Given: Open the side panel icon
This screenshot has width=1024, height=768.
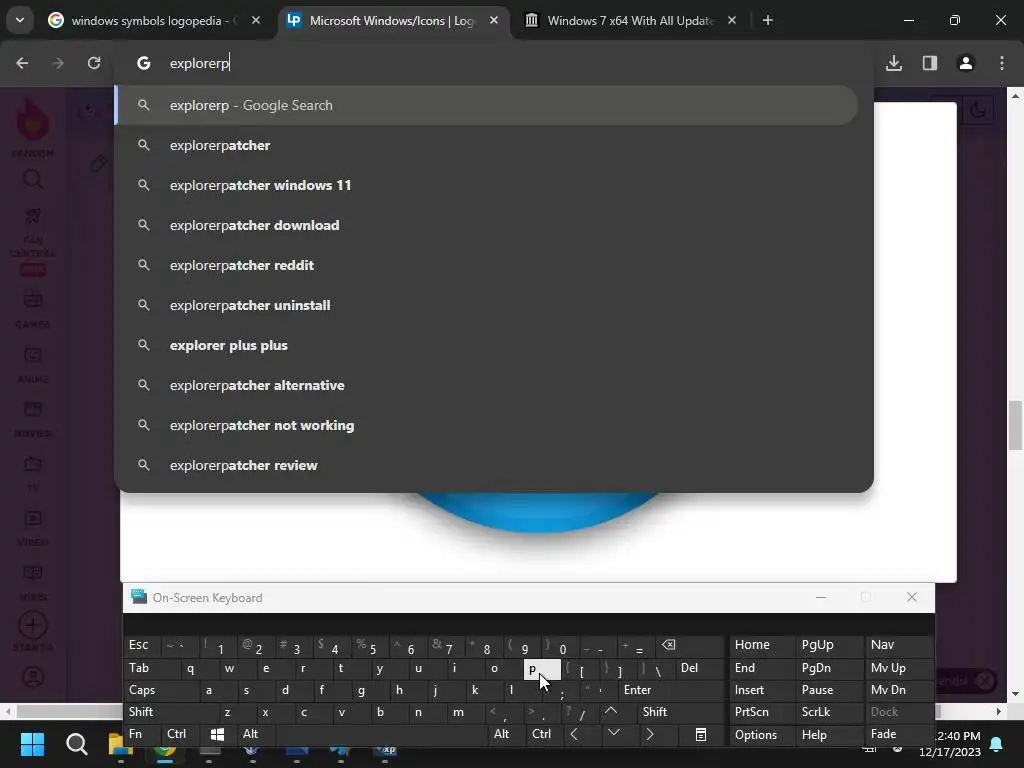Looking at the screenshot, I should [930, 63].
